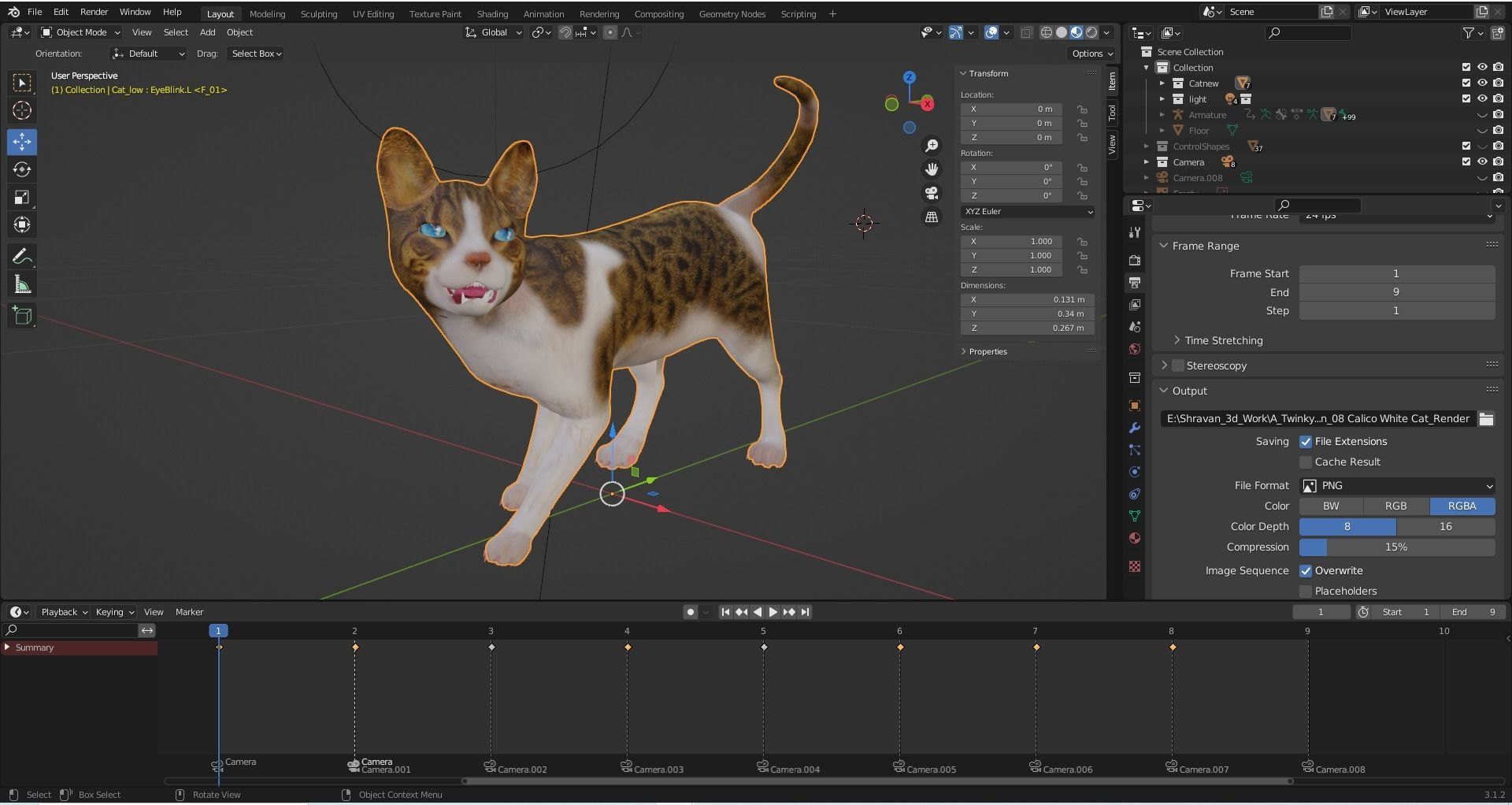This screenshot has width=1512, height=805.
Task: Toggle the Camera collection eye visibility
Action: click(1481, 162)
